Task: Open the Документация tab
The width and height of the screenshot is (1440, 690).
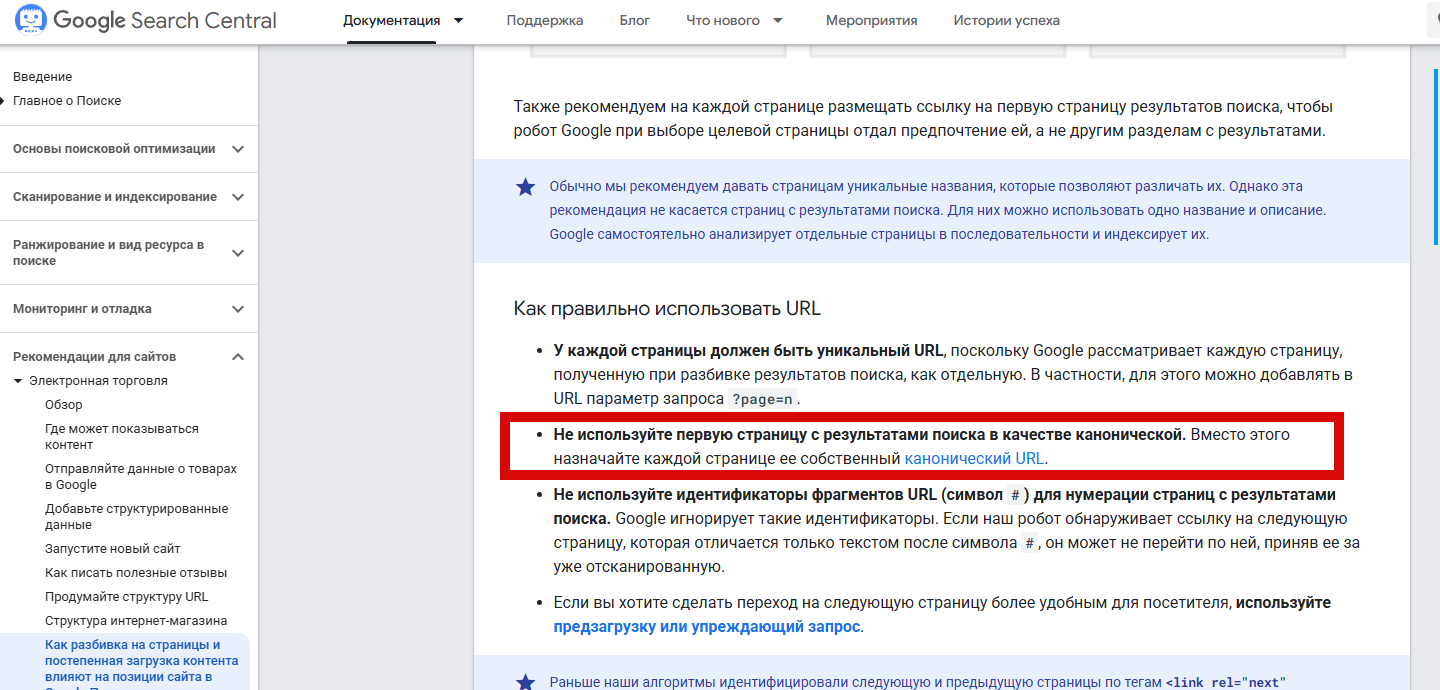Action: click(x=391, y=20)
